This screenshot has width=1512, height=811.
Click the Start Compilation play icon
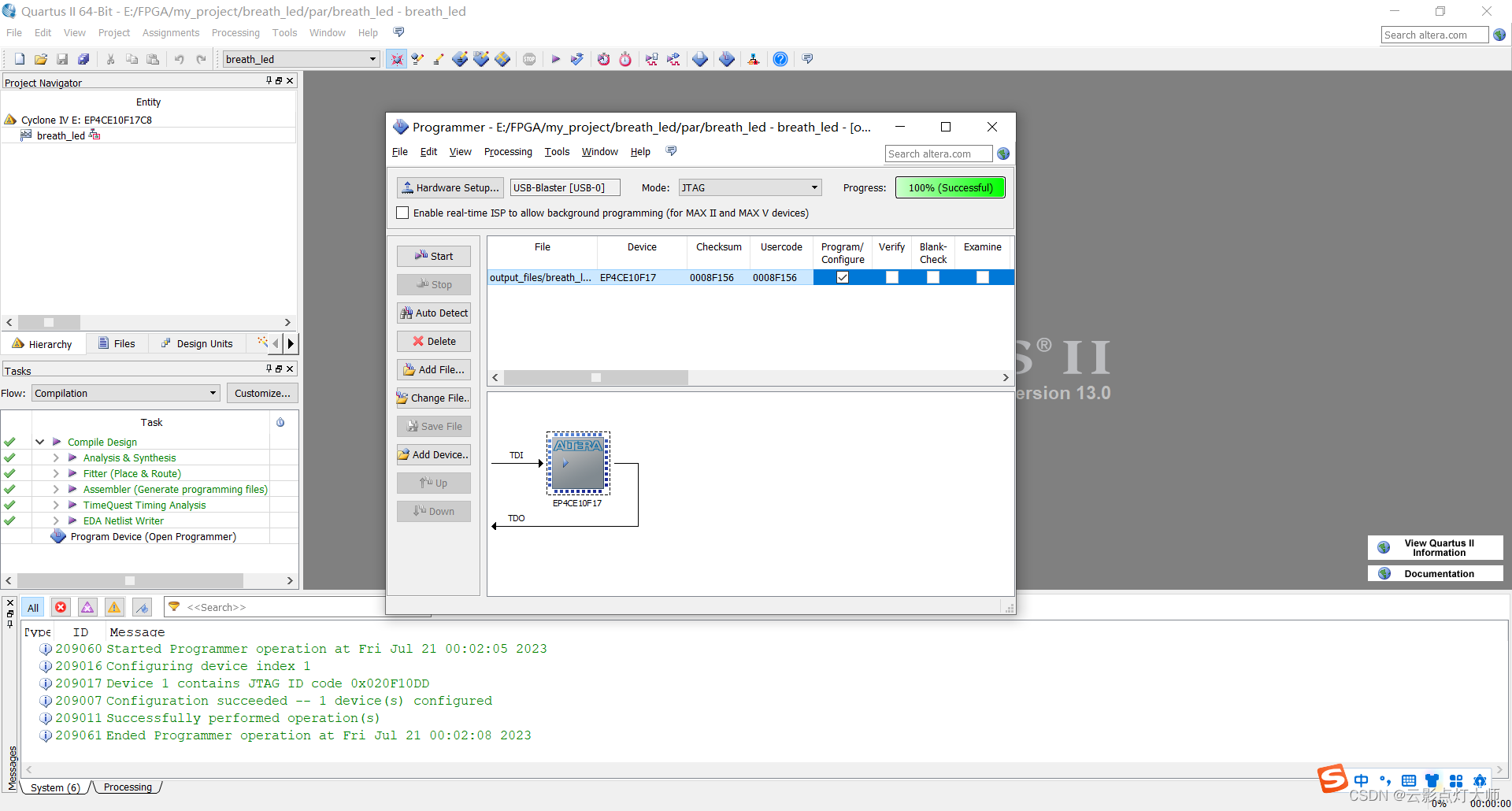pos(555,59)
